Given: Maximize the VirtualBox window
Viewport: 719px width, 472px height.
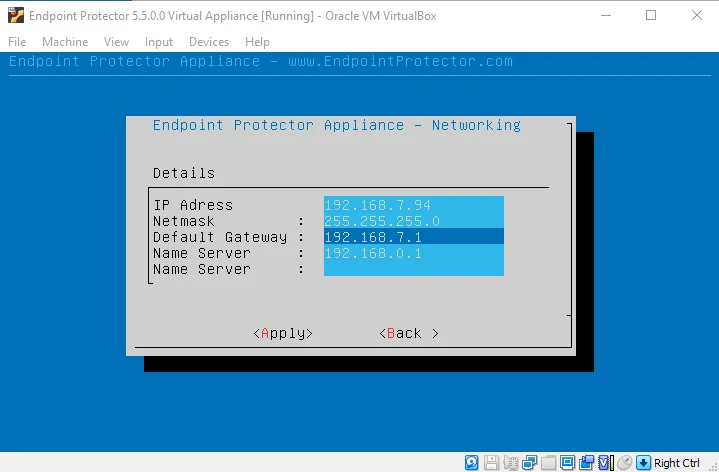Looking at the screenshot, I should (x=651, y=15).
